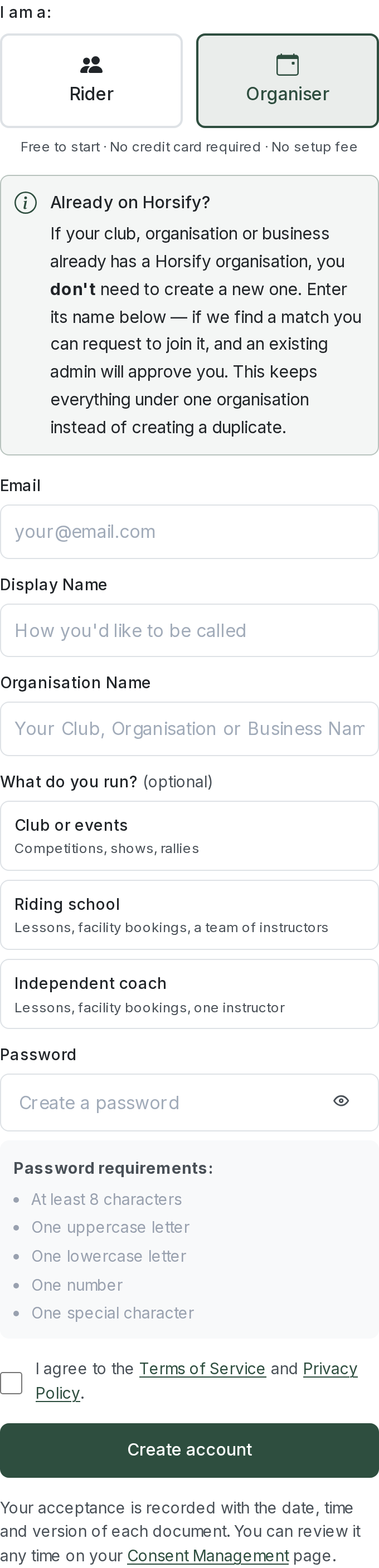The image size is (379, 1568).
Task: Open the Privacy Policy link
Action: coord(196,1381)
